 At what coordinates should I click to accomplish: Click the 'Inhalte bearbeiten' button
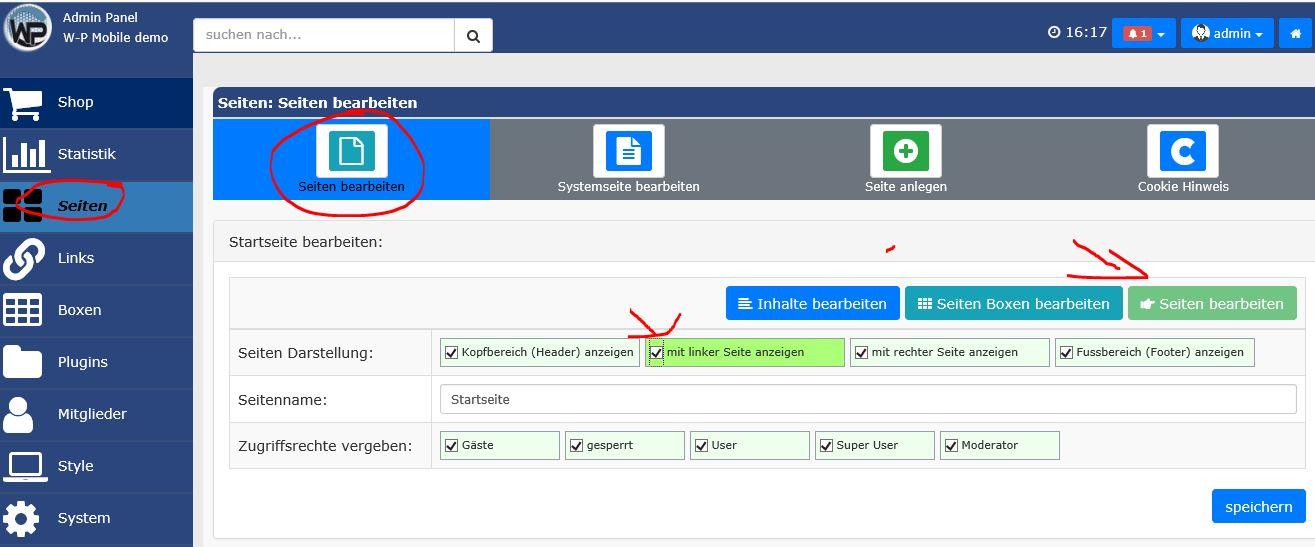point(812,303)
